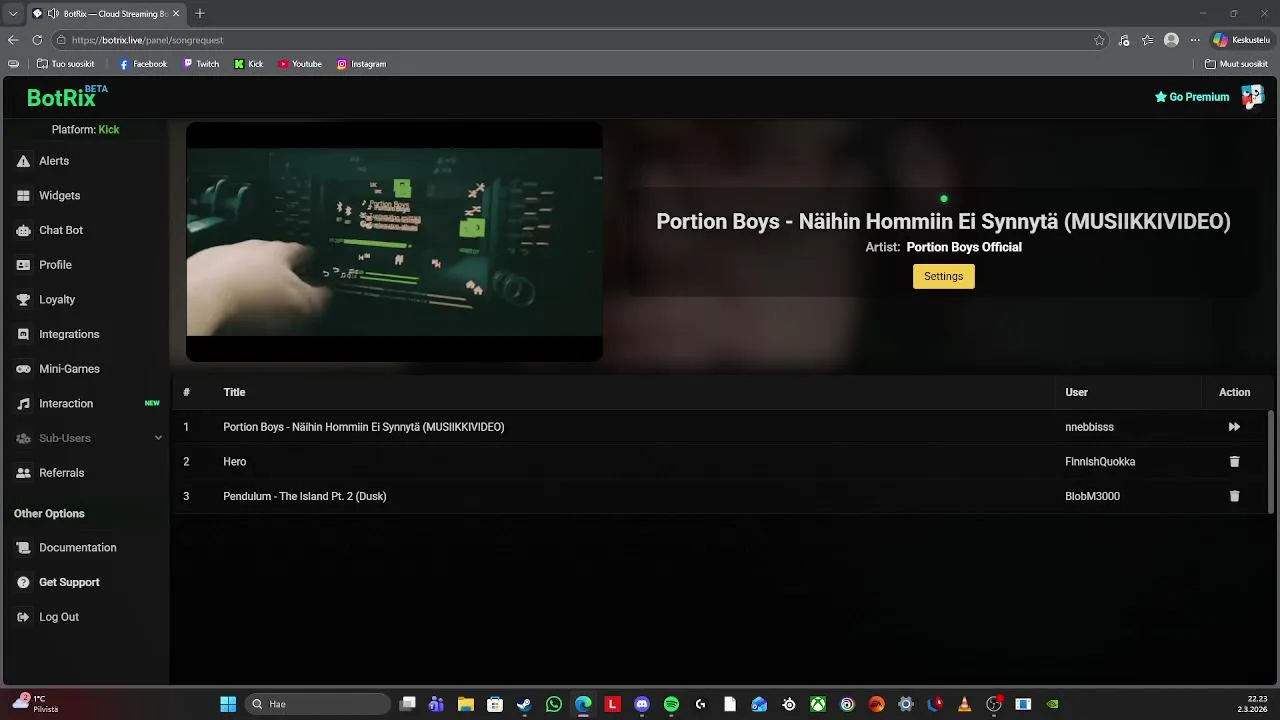Delete the Hero song from queue

(x=1234, y=462)
